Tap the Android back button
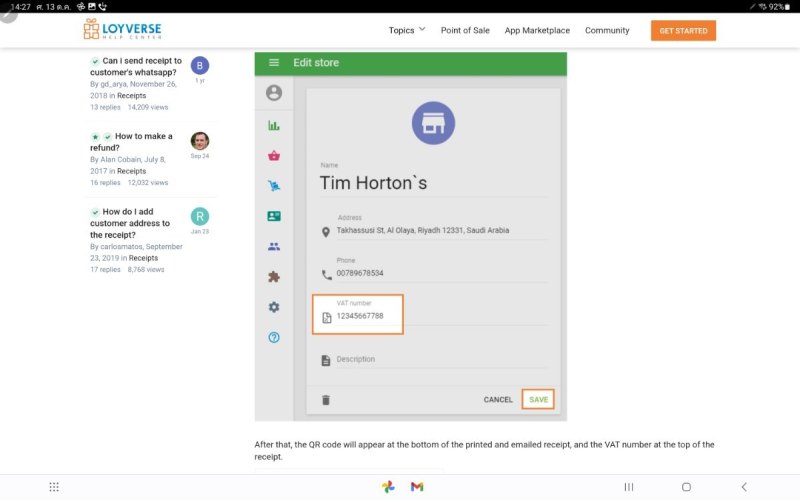This screenshot has width=800, height=500. (744, 487)
